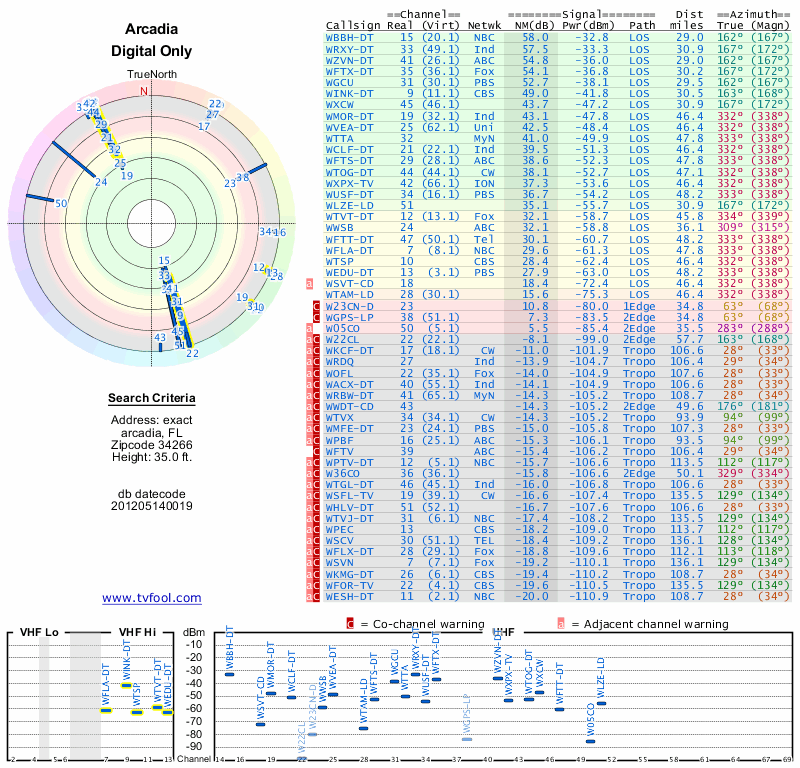Click the WRBW-DT callsign

coord(349,395)
